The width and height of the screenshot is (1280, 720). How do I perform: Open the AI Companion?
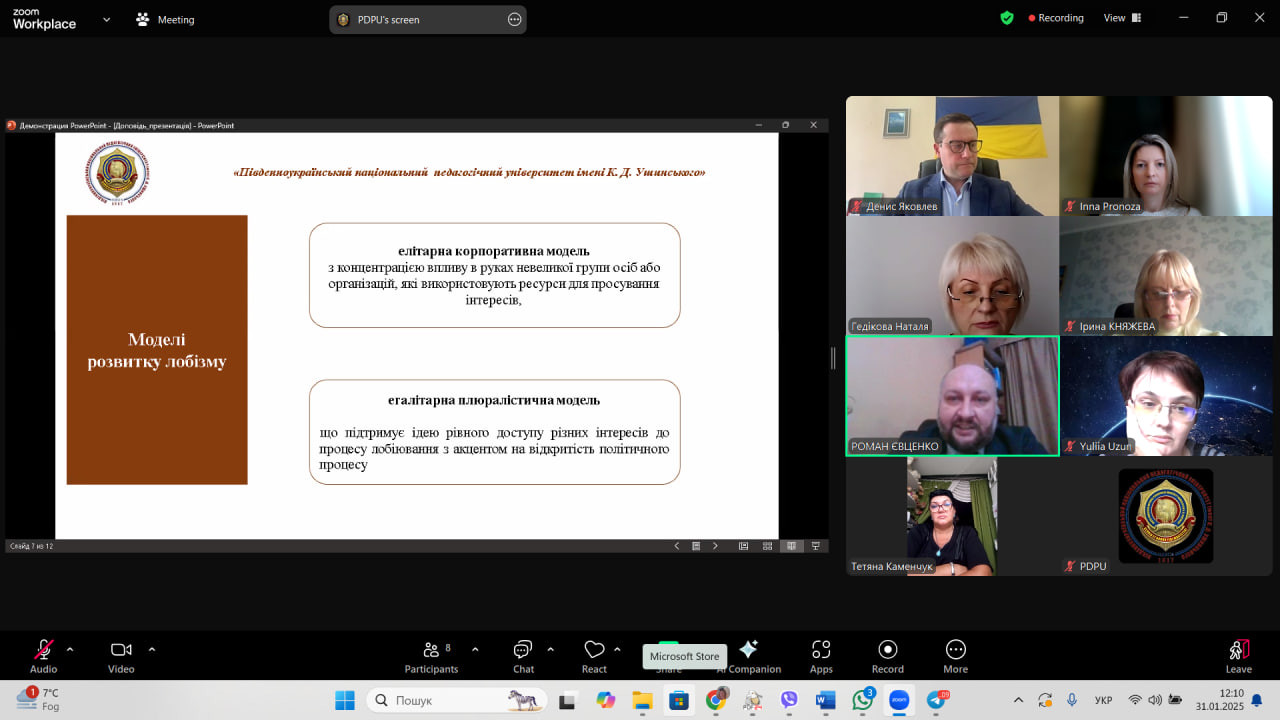pyautogui.click(x=748, y=656)
